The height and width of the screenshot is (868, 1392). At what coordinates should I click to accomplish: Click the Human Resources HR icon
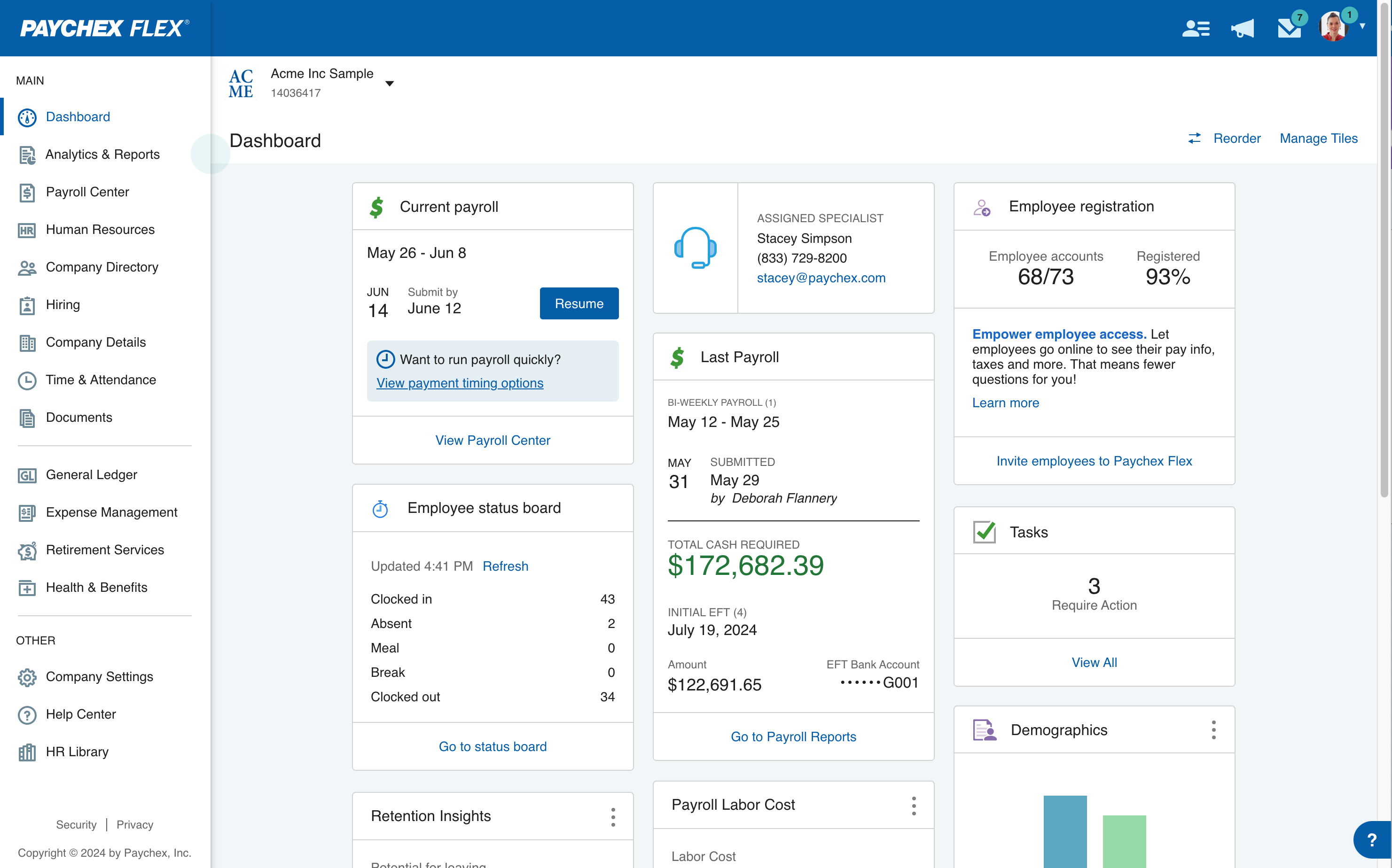27,230
